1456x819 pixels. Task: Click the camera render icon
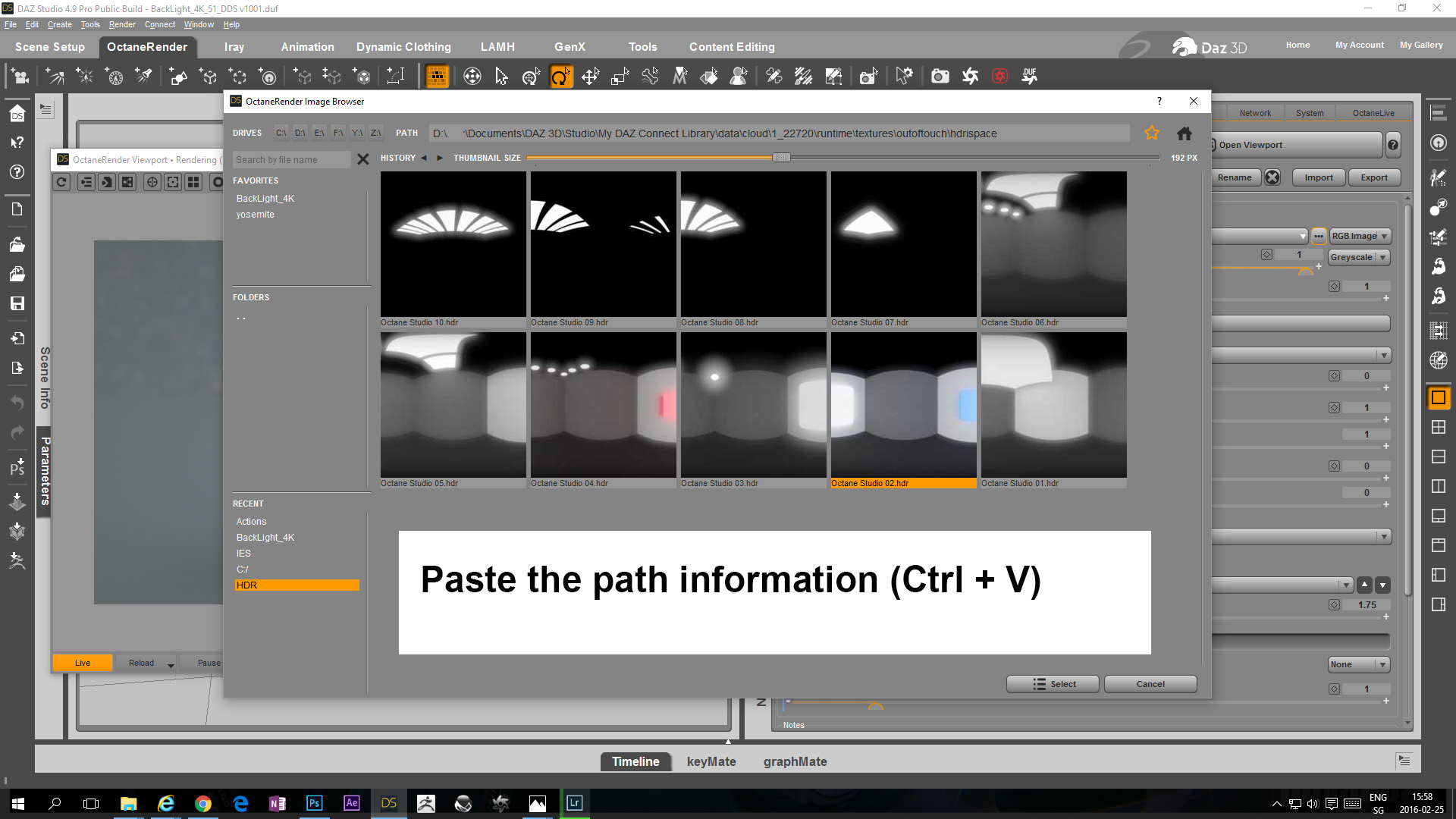[x=940, y=76]
